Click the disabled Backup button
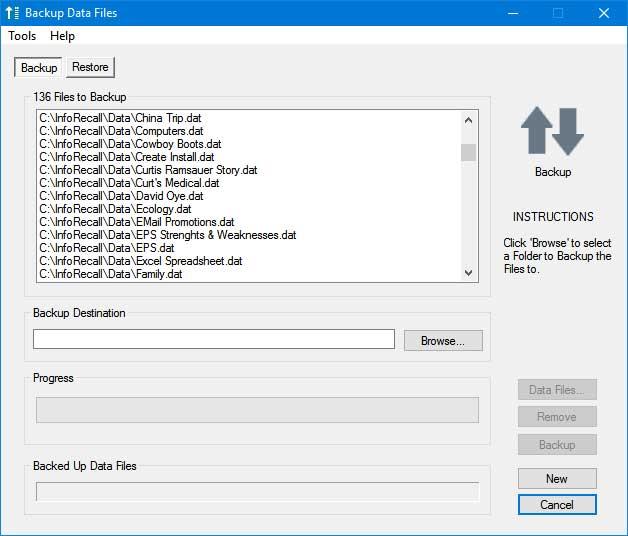Screen dimensions: 628x536 pyautogui.click(x=557, y=445)
